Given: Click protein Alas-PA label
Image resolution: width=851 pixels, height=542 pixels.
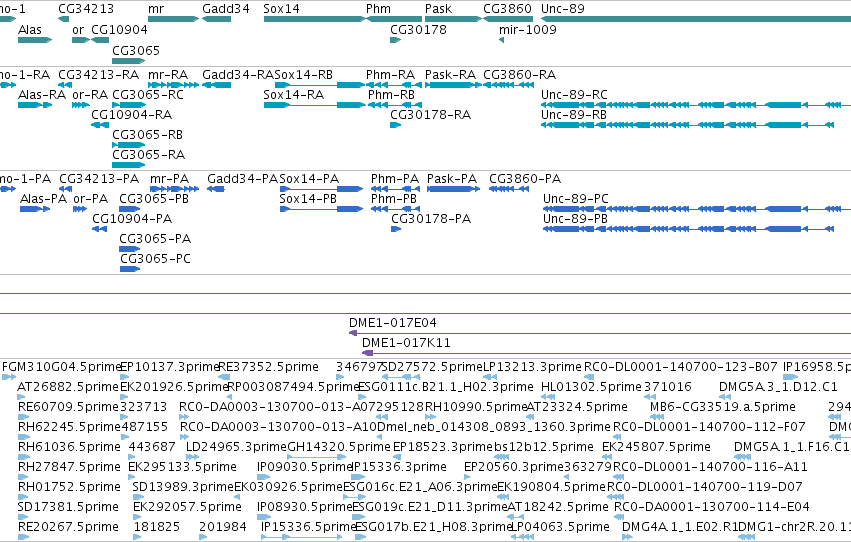Looking at the screenshot, I should click(x=43, y=199).
